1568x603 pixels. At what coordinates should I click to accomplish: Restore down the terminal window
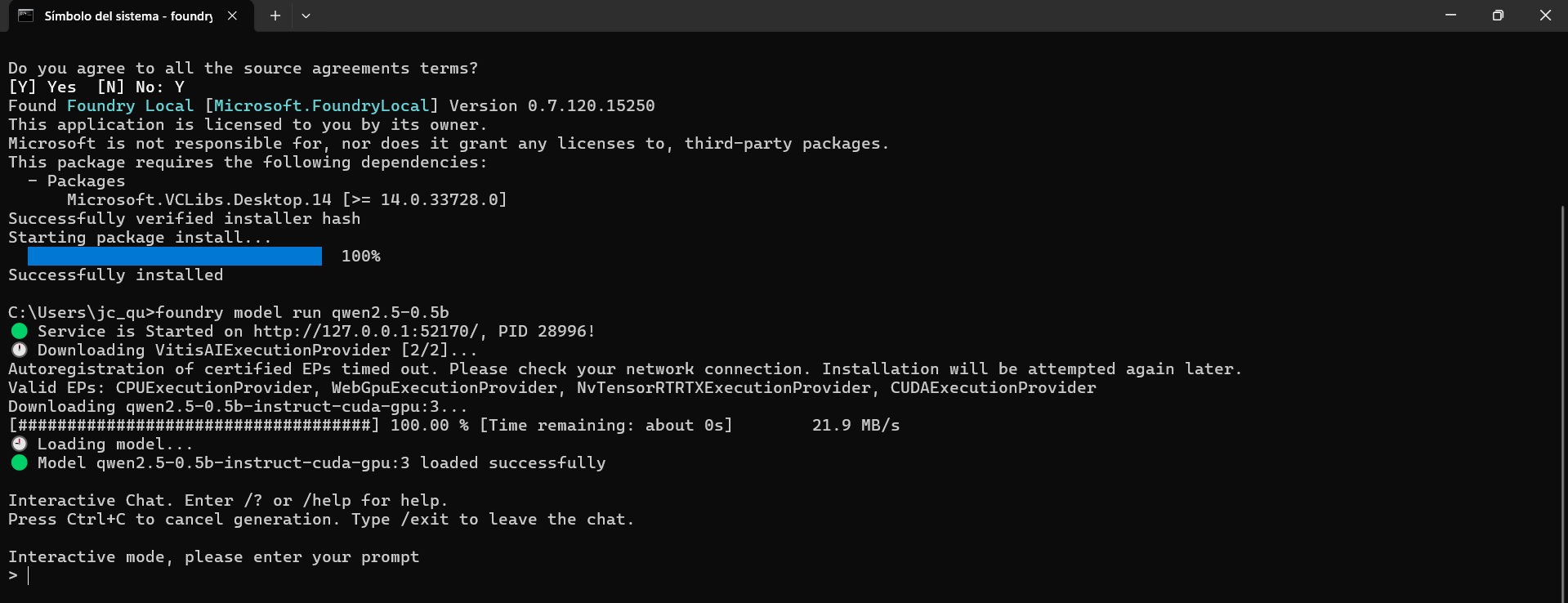coord(1498,16)
